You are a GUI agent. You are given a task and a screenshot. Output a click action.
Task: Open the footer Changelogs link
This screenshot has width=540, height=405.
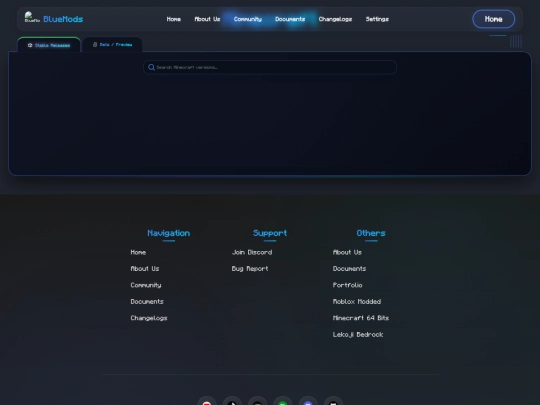[x=149, y=318]
